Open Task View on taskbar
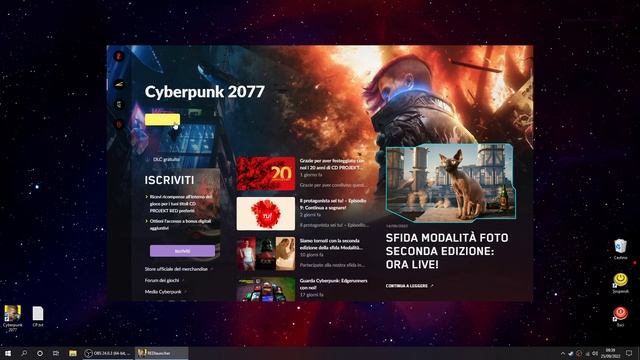Screen dimensions: 640x360 coord(56,353)
